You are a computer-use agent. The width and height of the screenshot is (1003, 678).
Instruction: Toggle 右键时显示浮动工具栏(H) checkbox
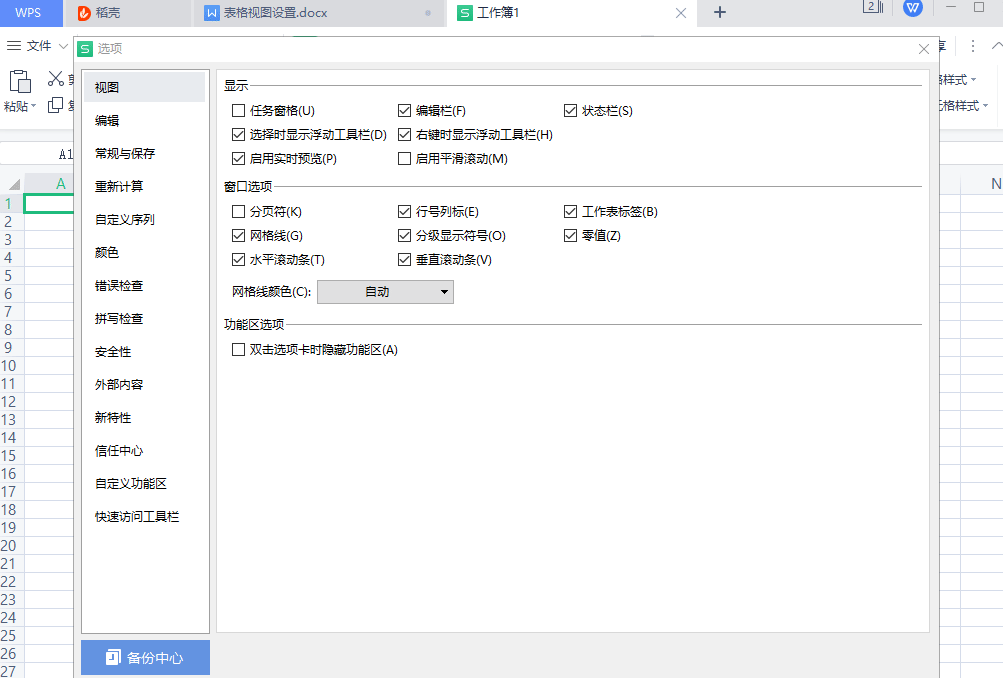(404, 134)
